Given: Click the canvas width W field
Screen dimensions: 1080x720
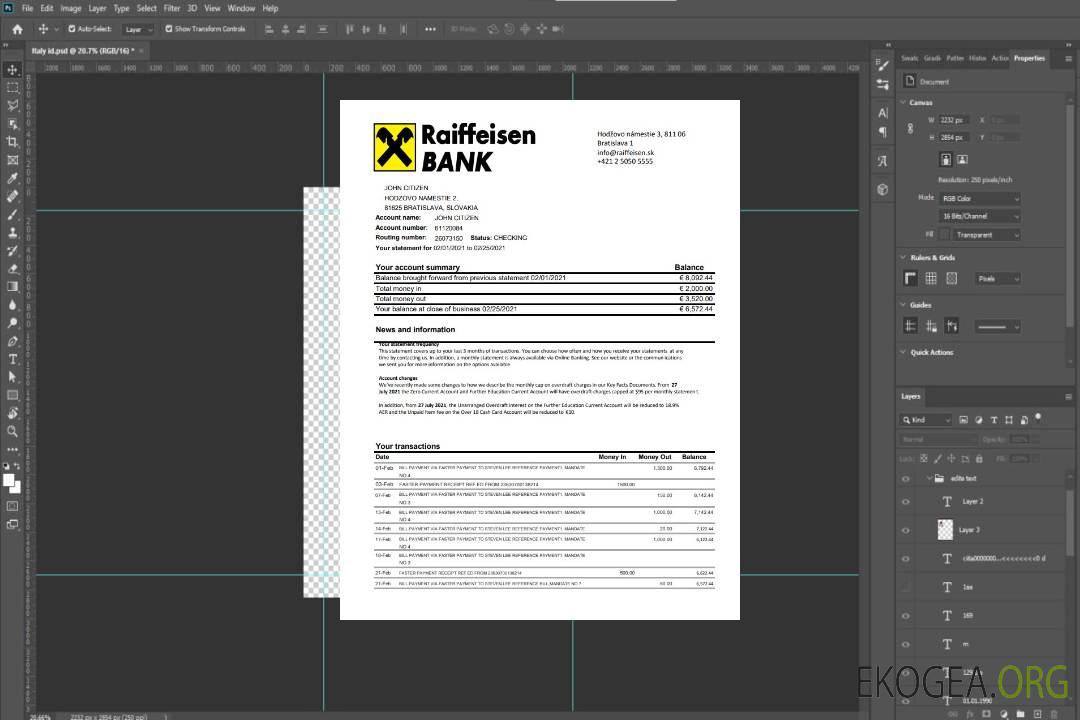Looking at the screenshot, I should pyautogui.click(x=955, y=120).
